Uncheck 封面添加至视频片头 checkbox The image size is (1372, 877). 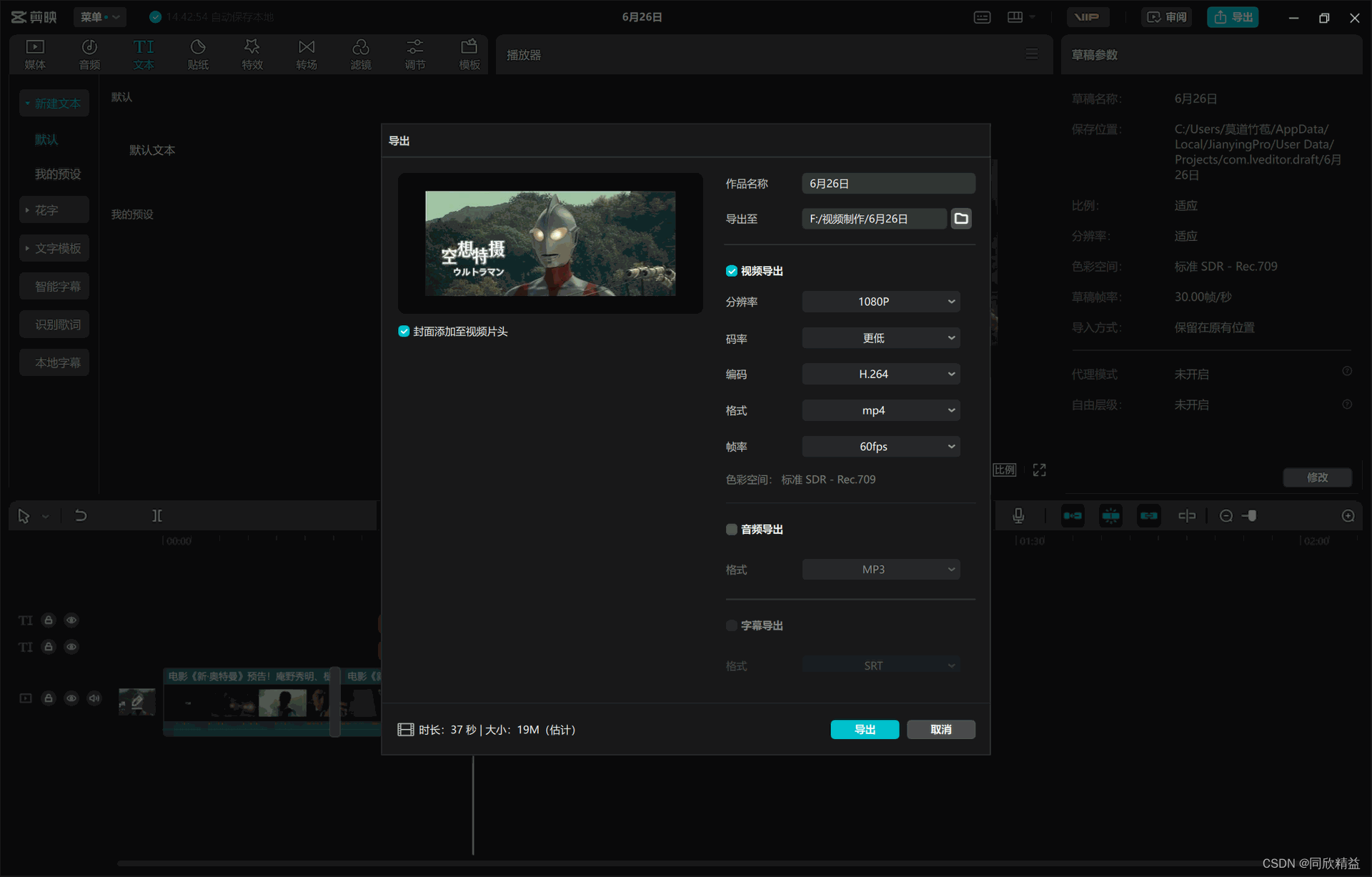[x=404, y=332]
